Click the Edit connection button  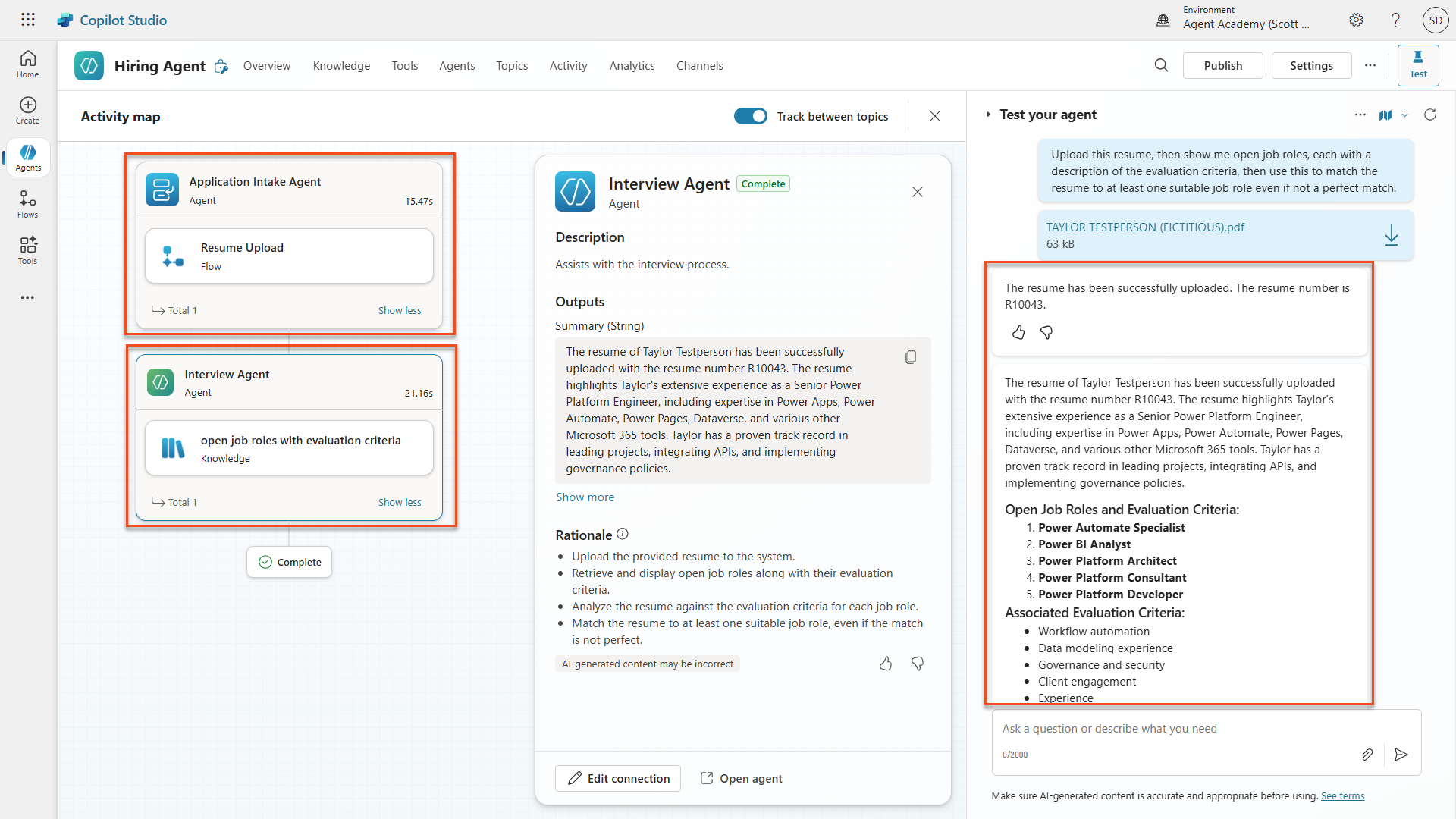point(617,778)
